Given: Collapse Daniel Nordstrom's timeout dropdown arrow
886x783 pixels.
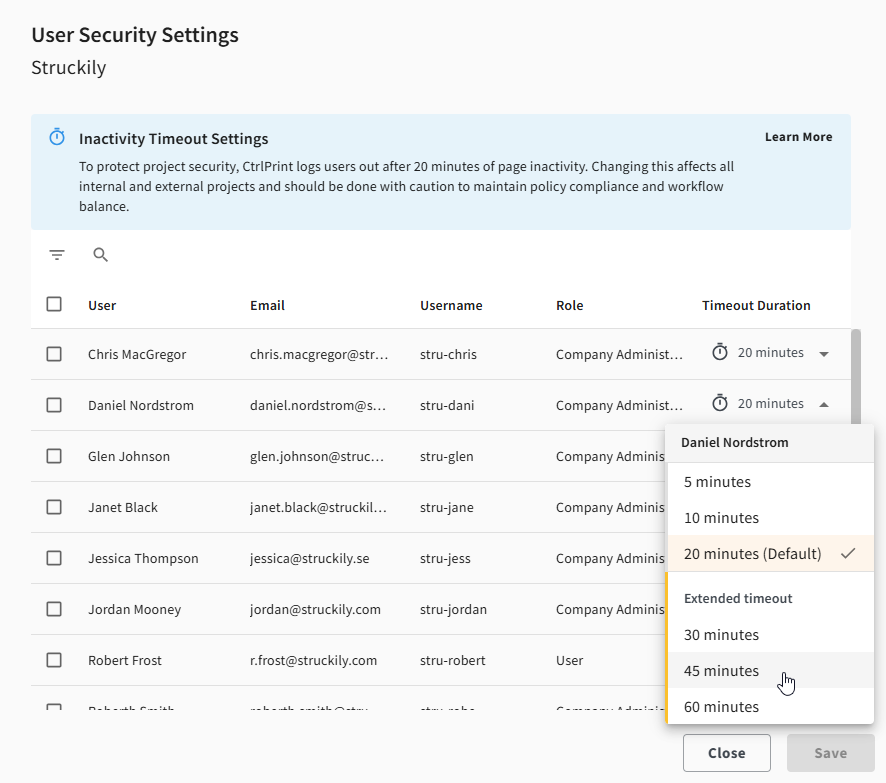Looking at the screenshot, I should (x=824, y=404).
